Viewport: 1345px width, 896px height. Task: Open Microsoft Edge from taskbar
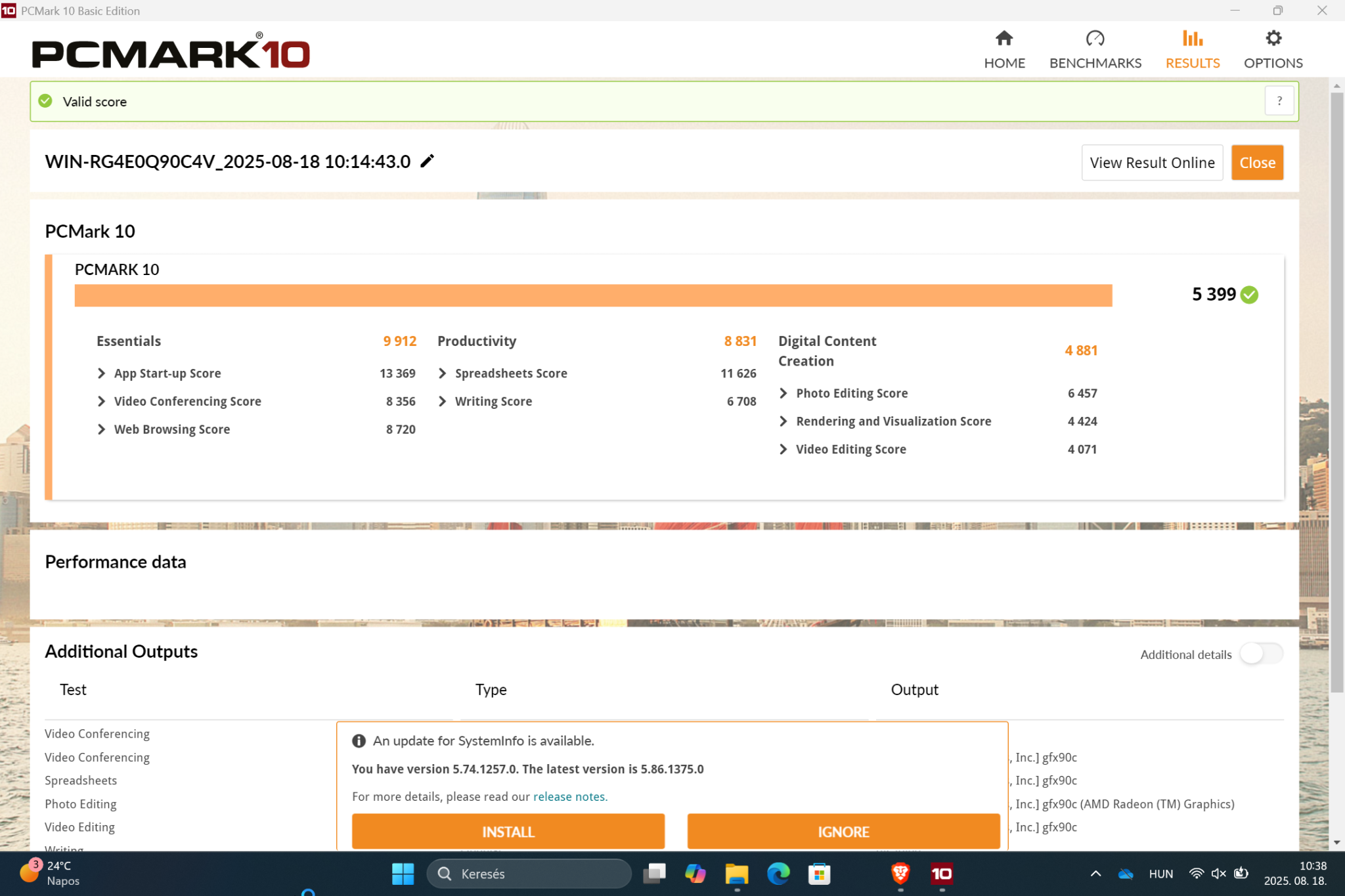[778, 874]
